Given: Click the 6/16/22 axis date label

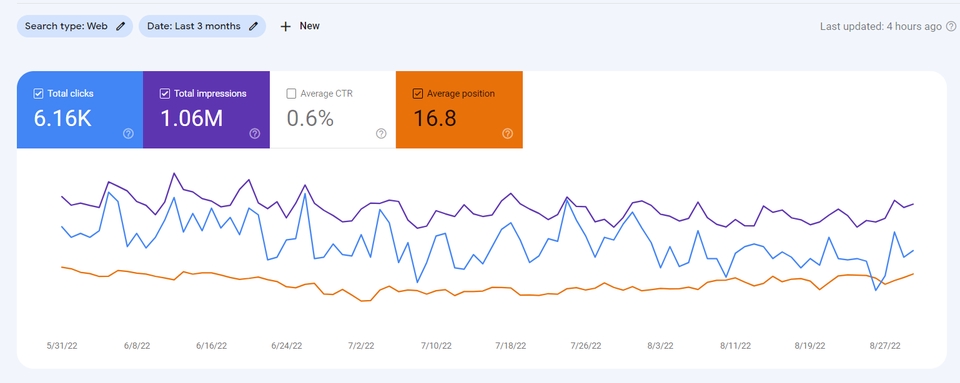Looking at the screenshot, I should (x=211, y=346).
